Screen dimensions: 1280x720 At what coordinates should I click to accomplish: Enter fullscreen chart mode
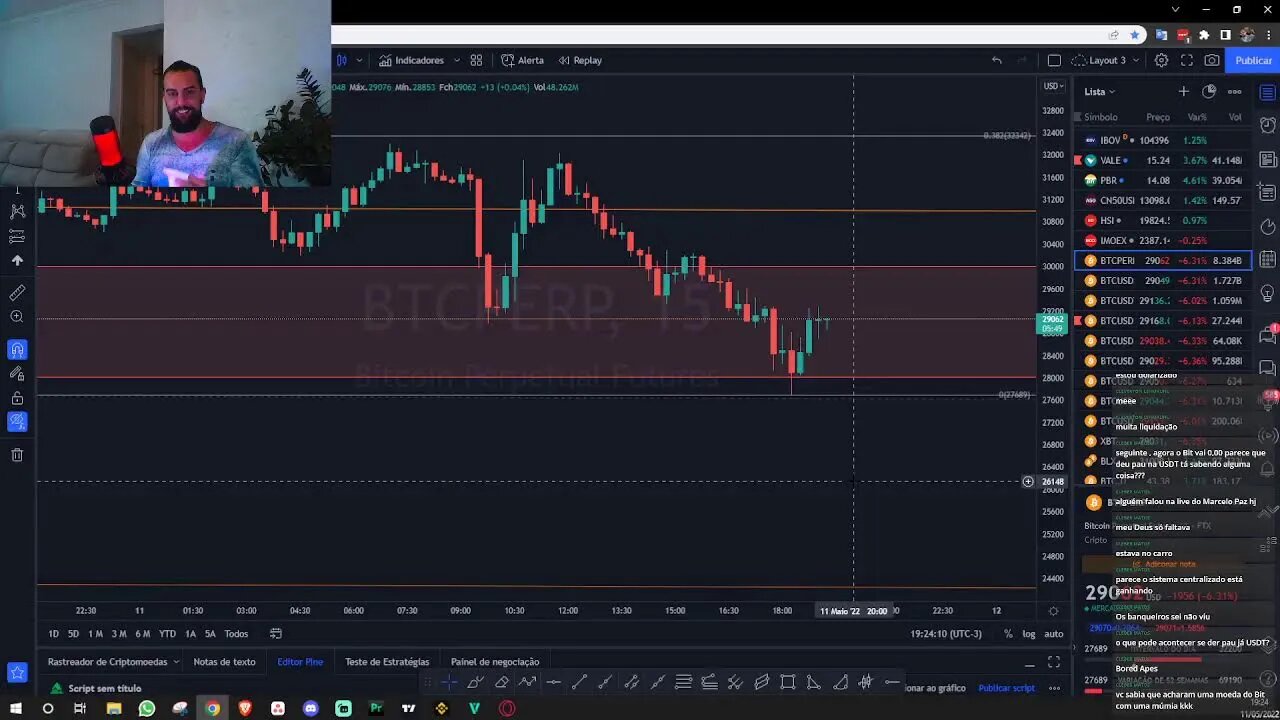(1187, 60)
